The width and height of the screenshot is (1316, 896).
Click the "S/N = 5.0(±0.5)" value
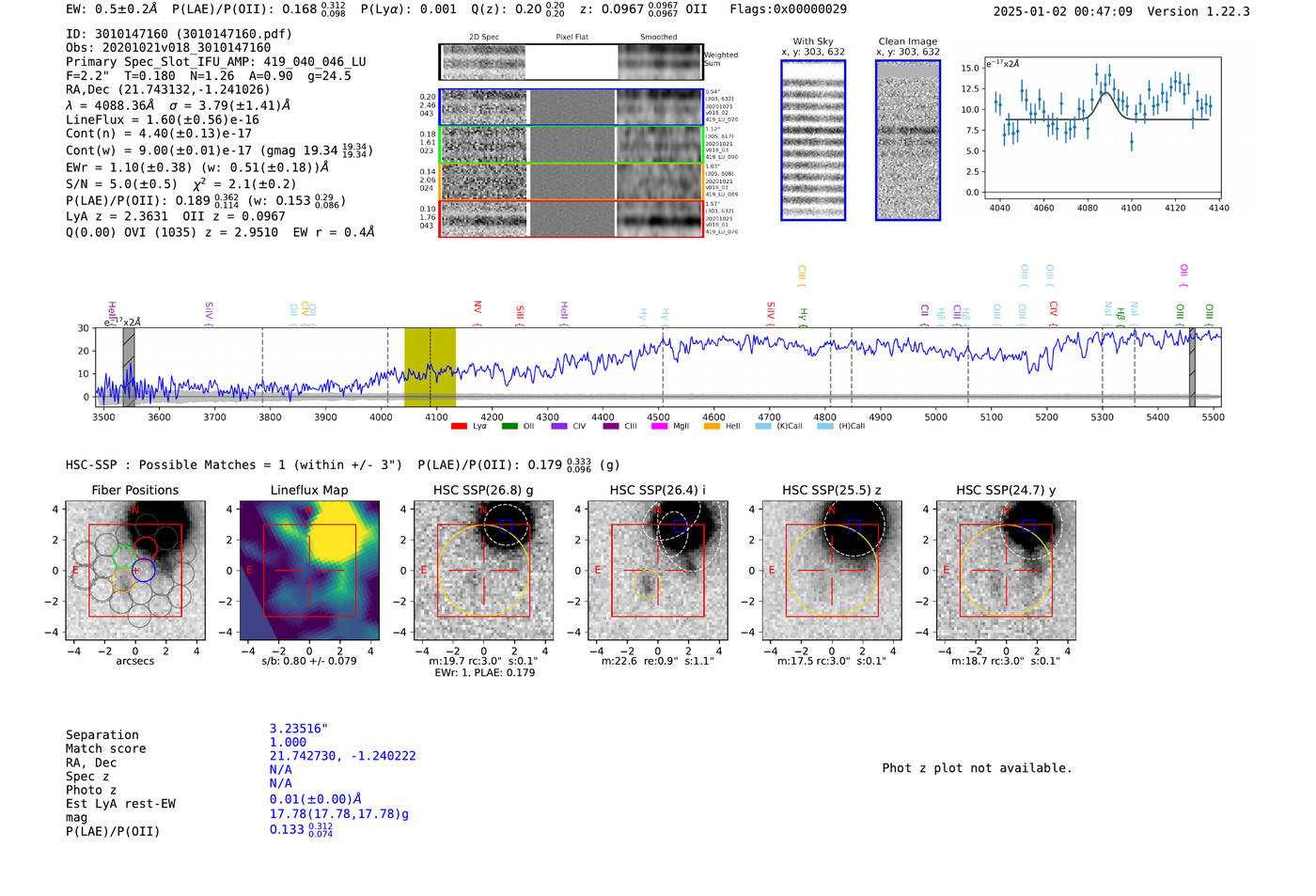121,184
